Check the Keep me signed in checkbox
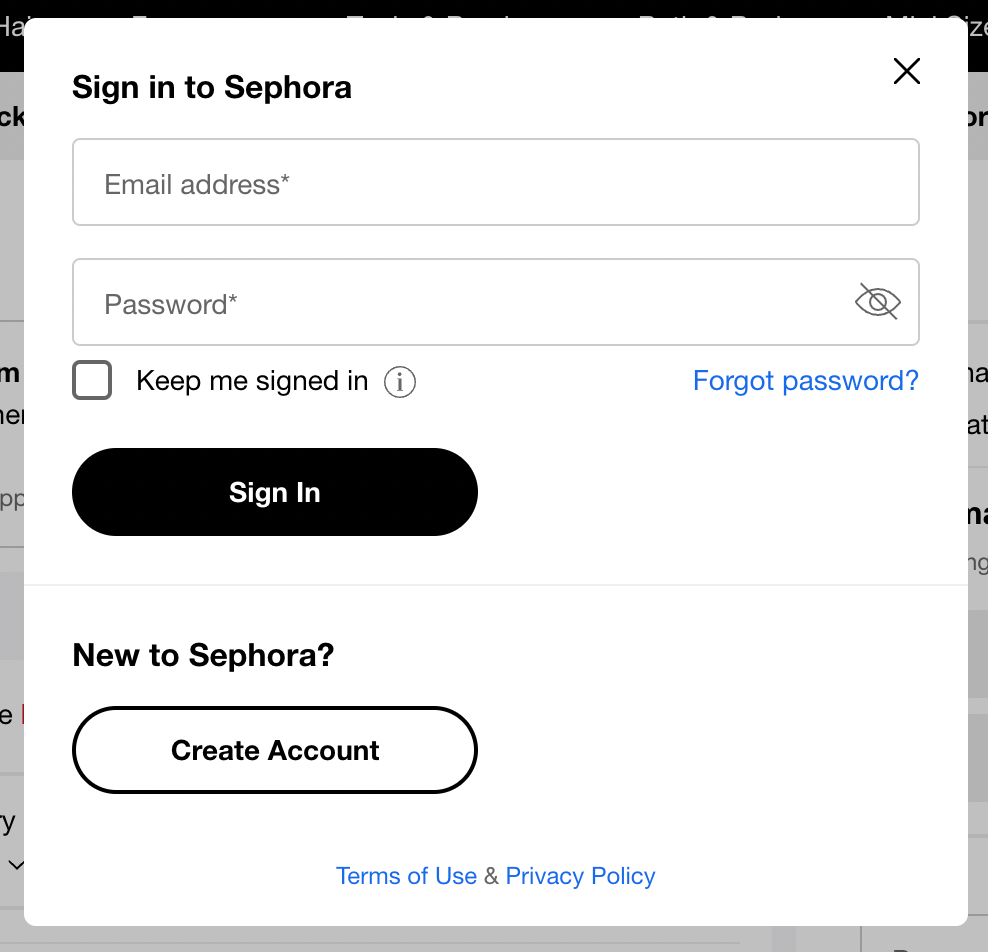 [x=92, y=380]
